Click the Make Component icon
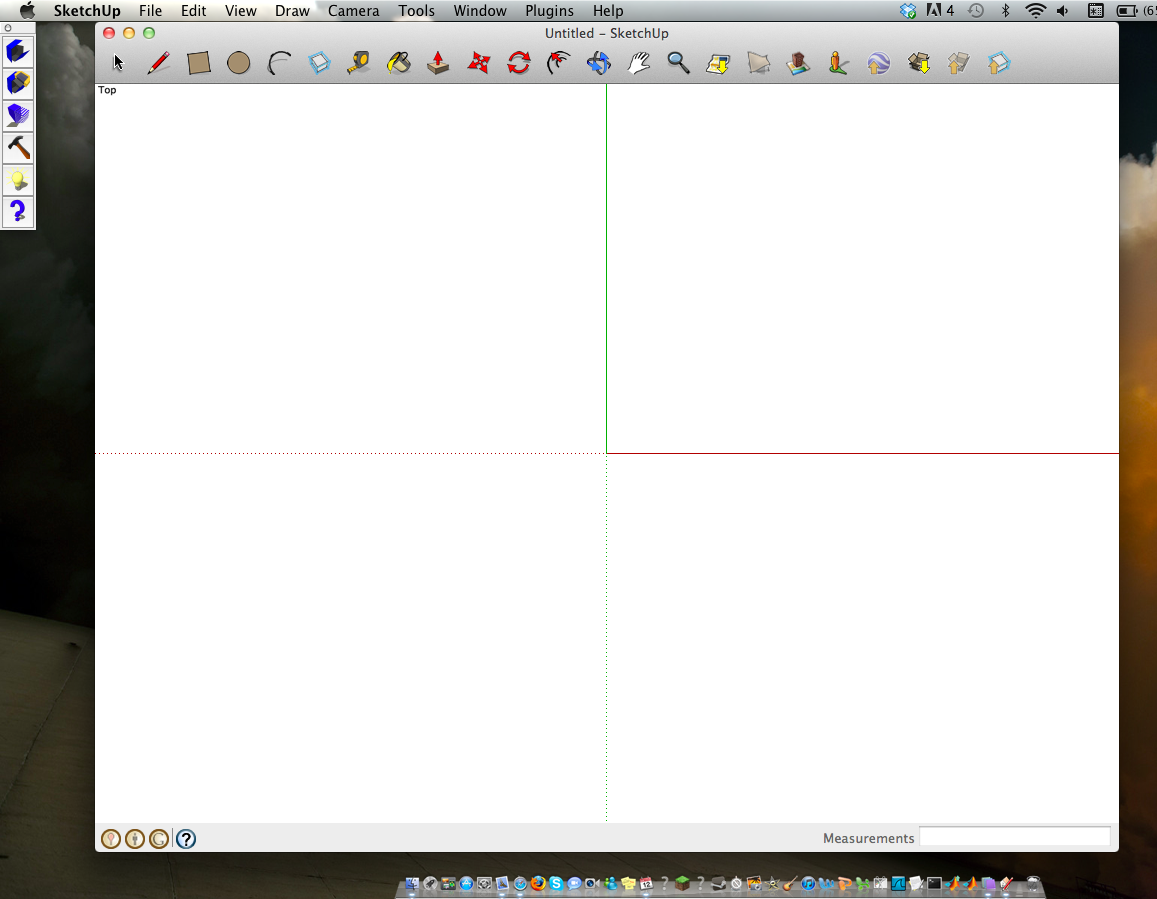The height and width of the screenshot is (899, 1157). point(319,63)
